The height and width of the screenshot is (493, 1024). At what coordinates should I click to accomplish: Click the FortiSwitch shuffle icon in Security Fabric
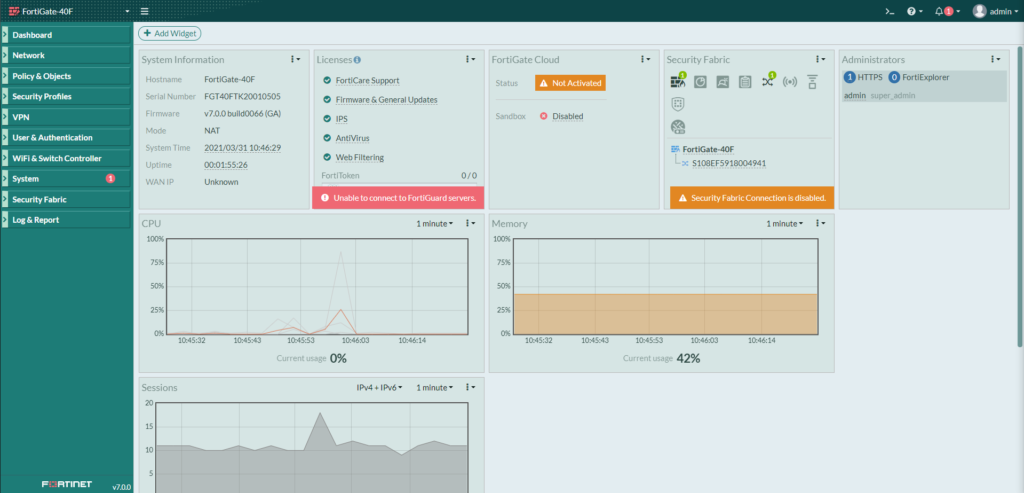pos(767,81)
